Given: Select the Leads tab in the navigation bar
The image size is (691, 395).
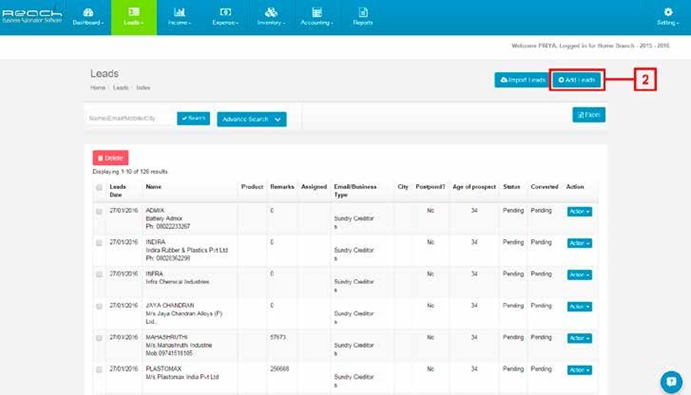Looking at the screenshot, I should point(134,17).
